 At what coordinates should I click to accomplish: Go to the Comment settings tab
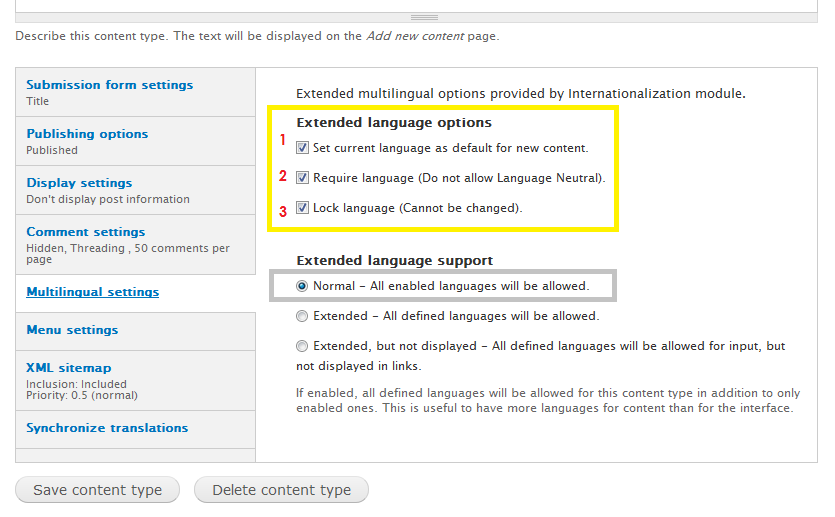click(x=85, y=232)
